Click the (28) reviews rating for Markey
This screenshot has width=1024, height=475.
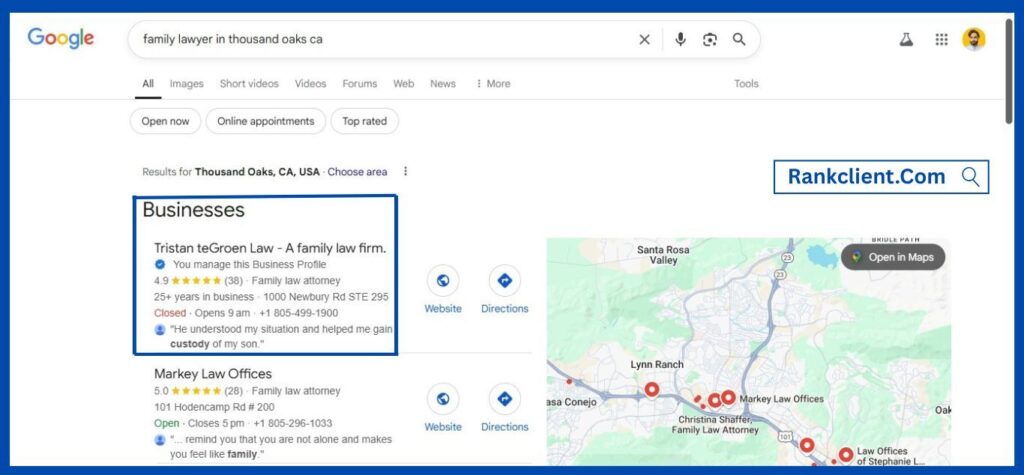pyautogui.click(x=233, y=391)
